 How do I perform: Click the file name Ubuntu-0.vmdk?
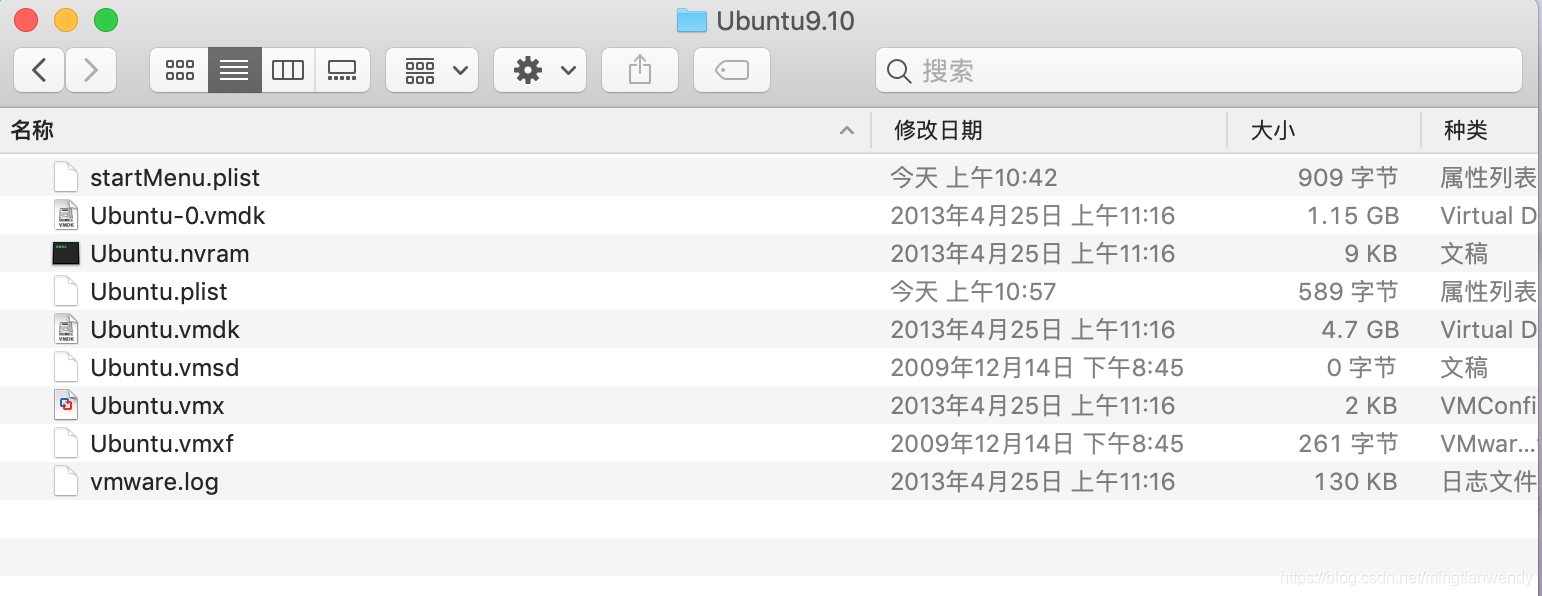178,216
